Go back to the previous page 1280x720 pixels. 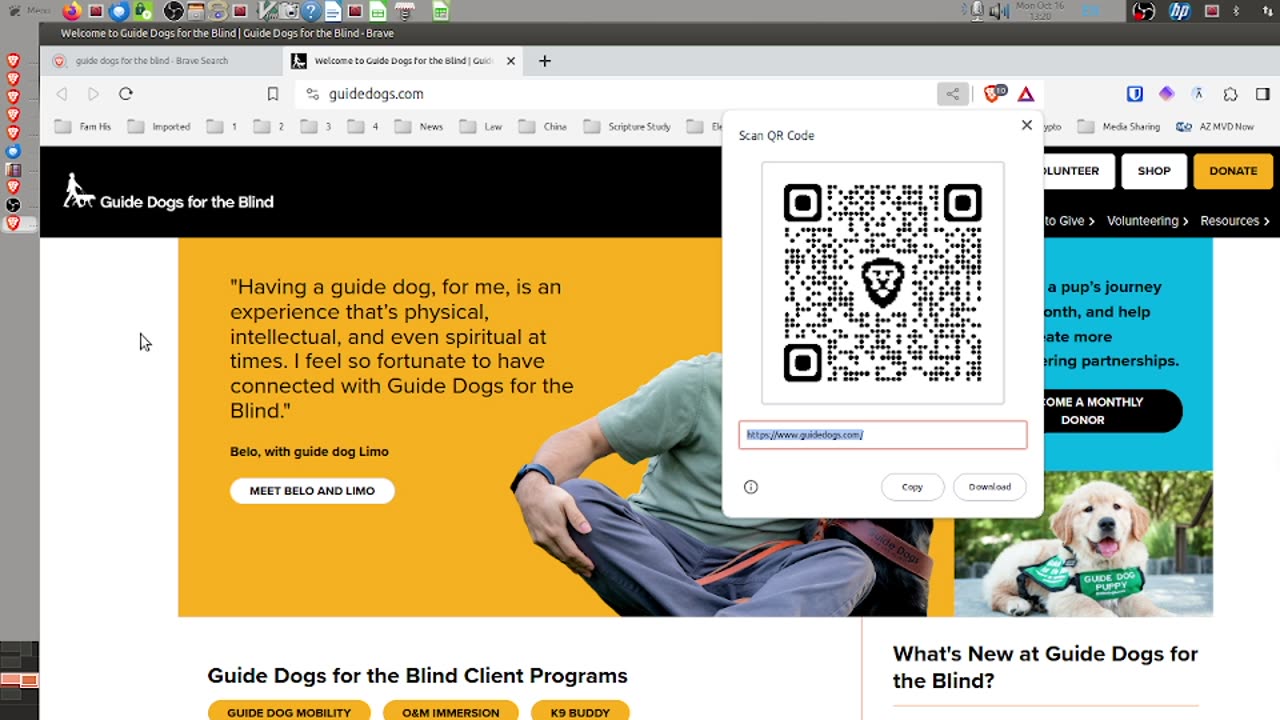tap(62, 94)
